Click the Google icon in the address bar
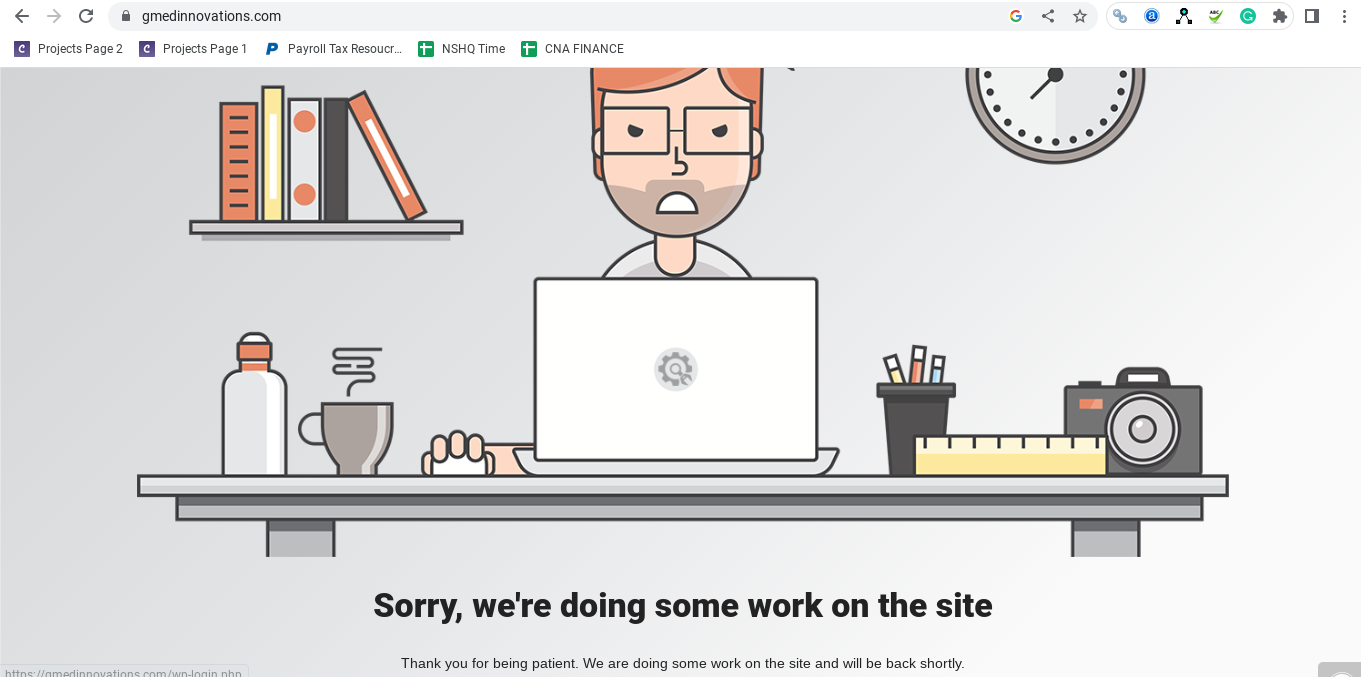This screenshot has width=1361, height=677. pos(1016,16)
